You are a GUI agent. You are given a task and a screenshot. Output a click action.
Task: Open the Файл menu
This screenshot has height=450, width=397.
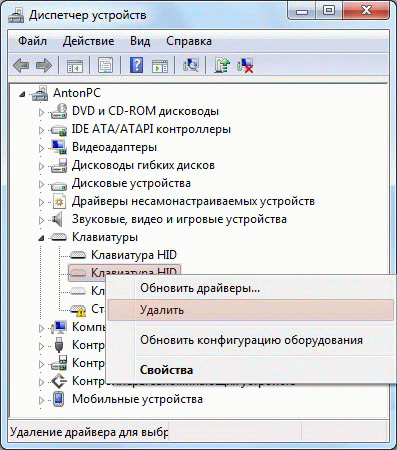32,41
